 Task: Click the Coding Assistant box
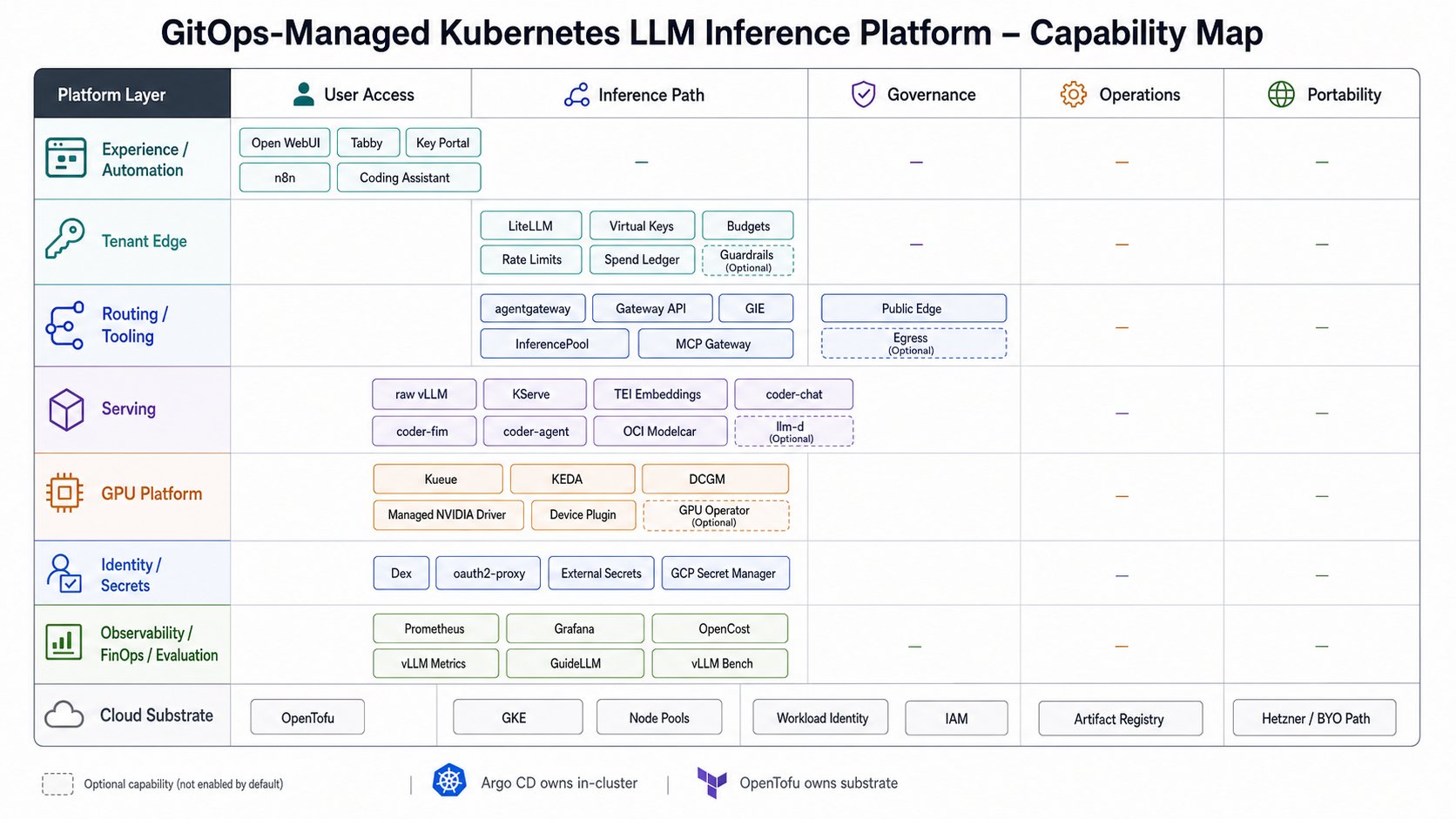(408, 178)
